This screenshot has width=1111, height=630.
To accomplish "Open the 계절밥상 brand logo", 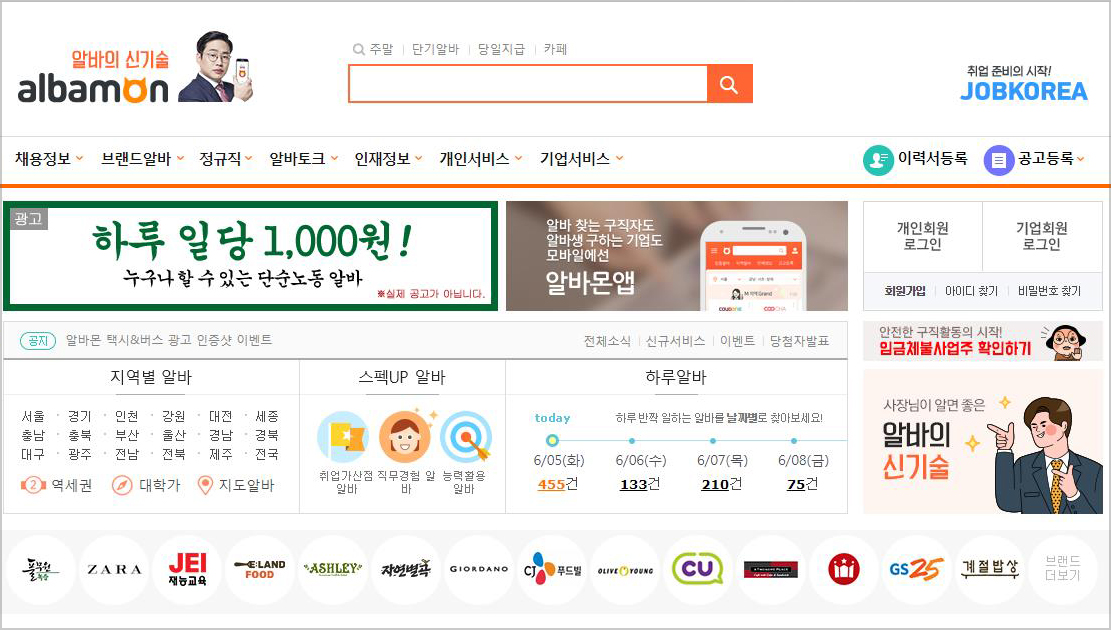I will click(x=990, y=570).
